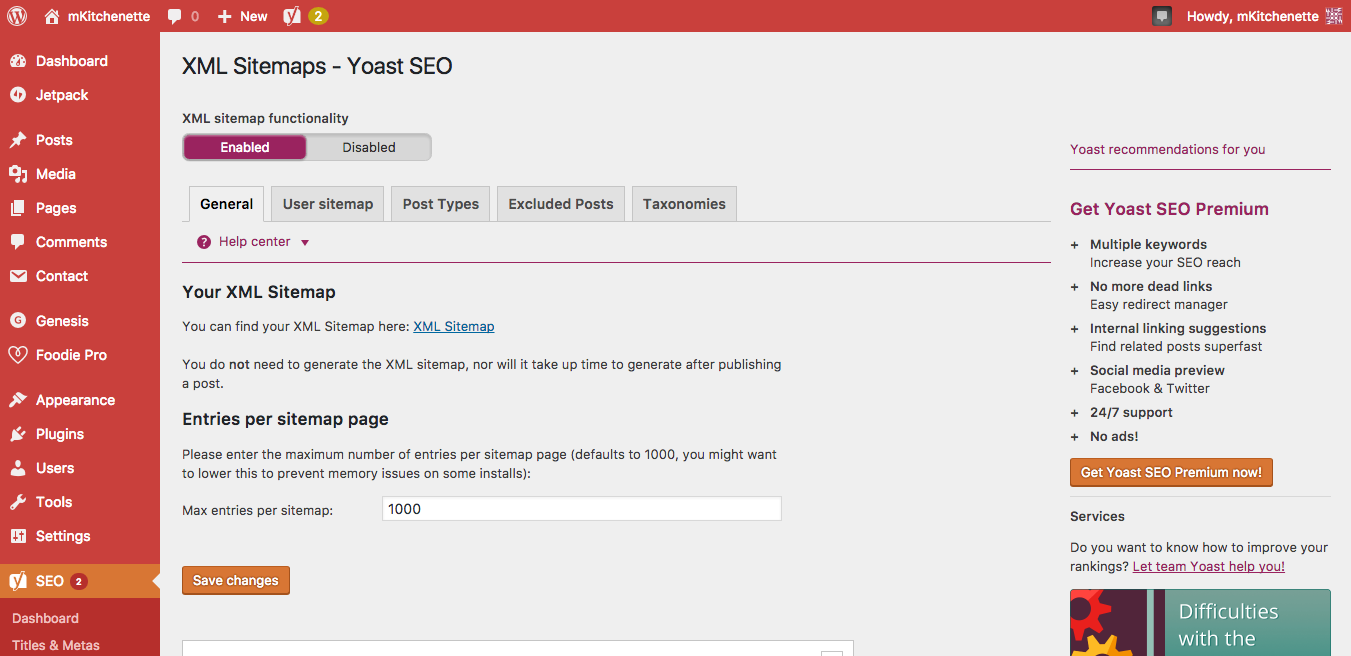Set XML sitemap functionality to Disabled
The height and width of the screenshot is (656, 1351).
[x=369, y=147]
